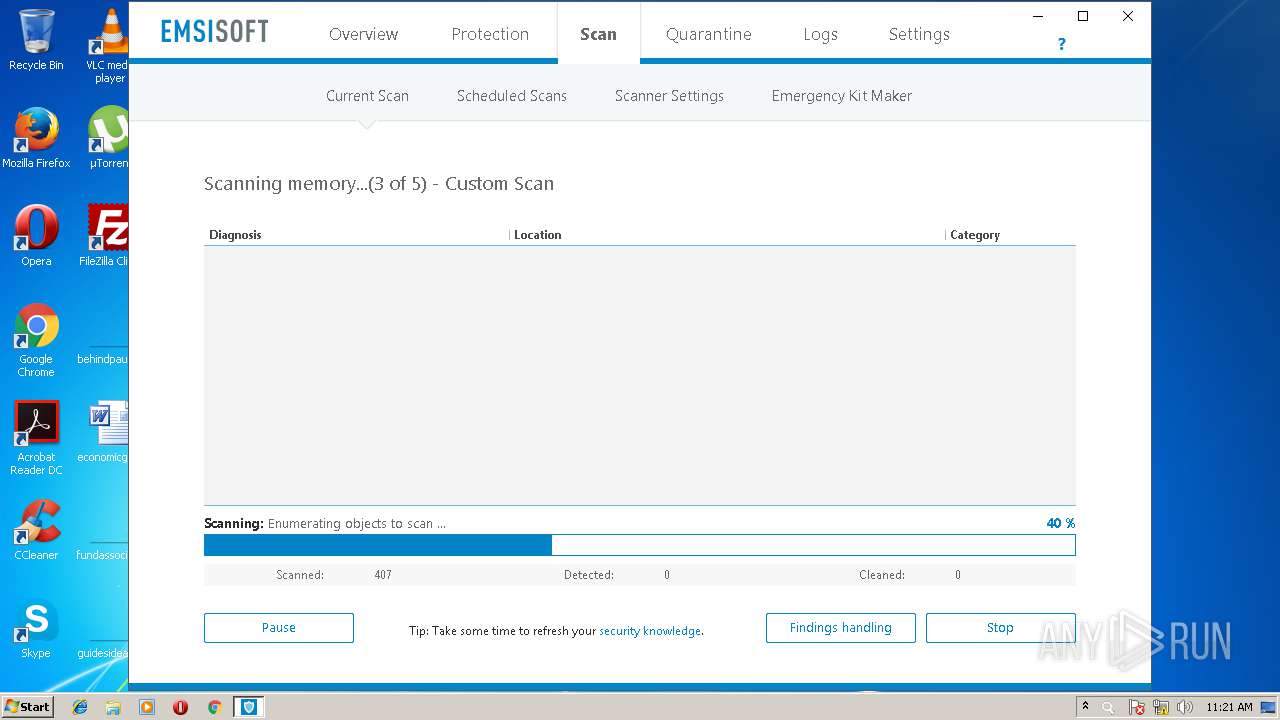Click the Emsisoft logo
1280x720 pixels.
tap(215, 32)
